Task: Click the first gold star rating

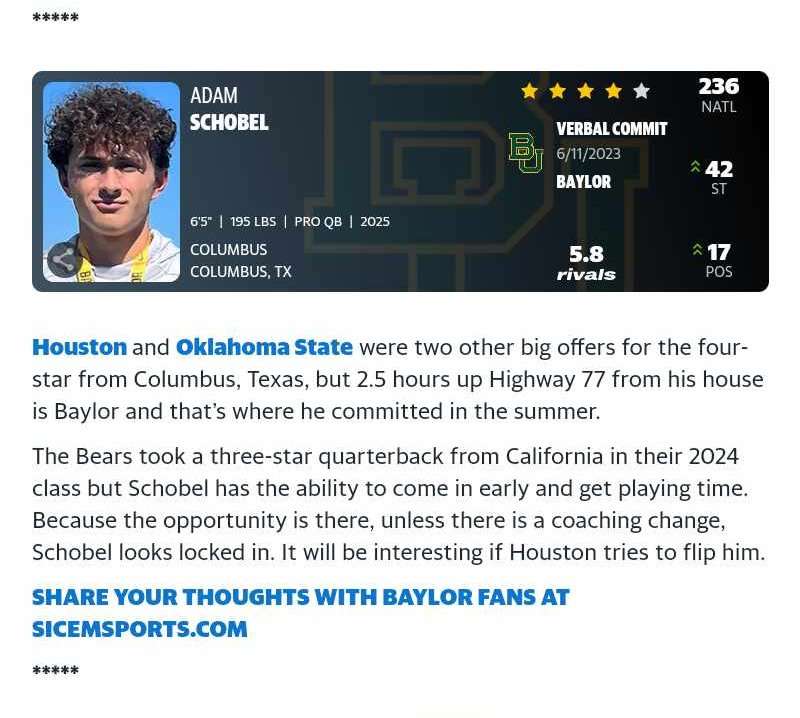Action: [x=530, y=91]
